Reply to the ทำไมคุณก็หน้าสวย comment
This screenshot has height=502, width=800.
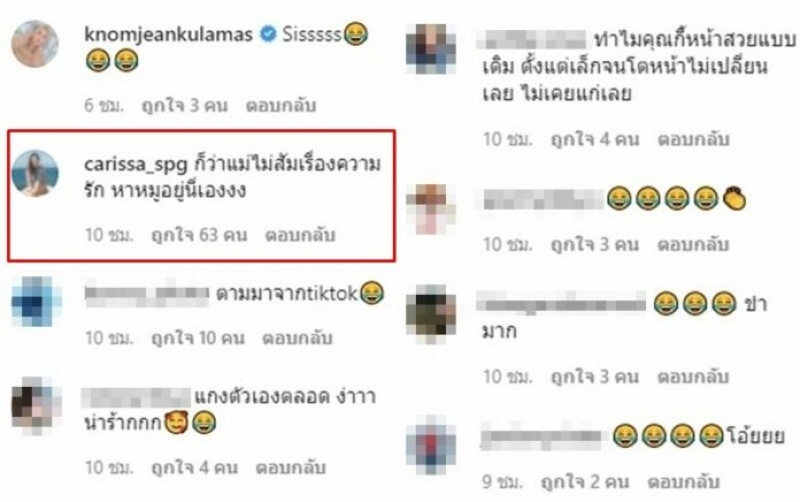tap(693, 139)
